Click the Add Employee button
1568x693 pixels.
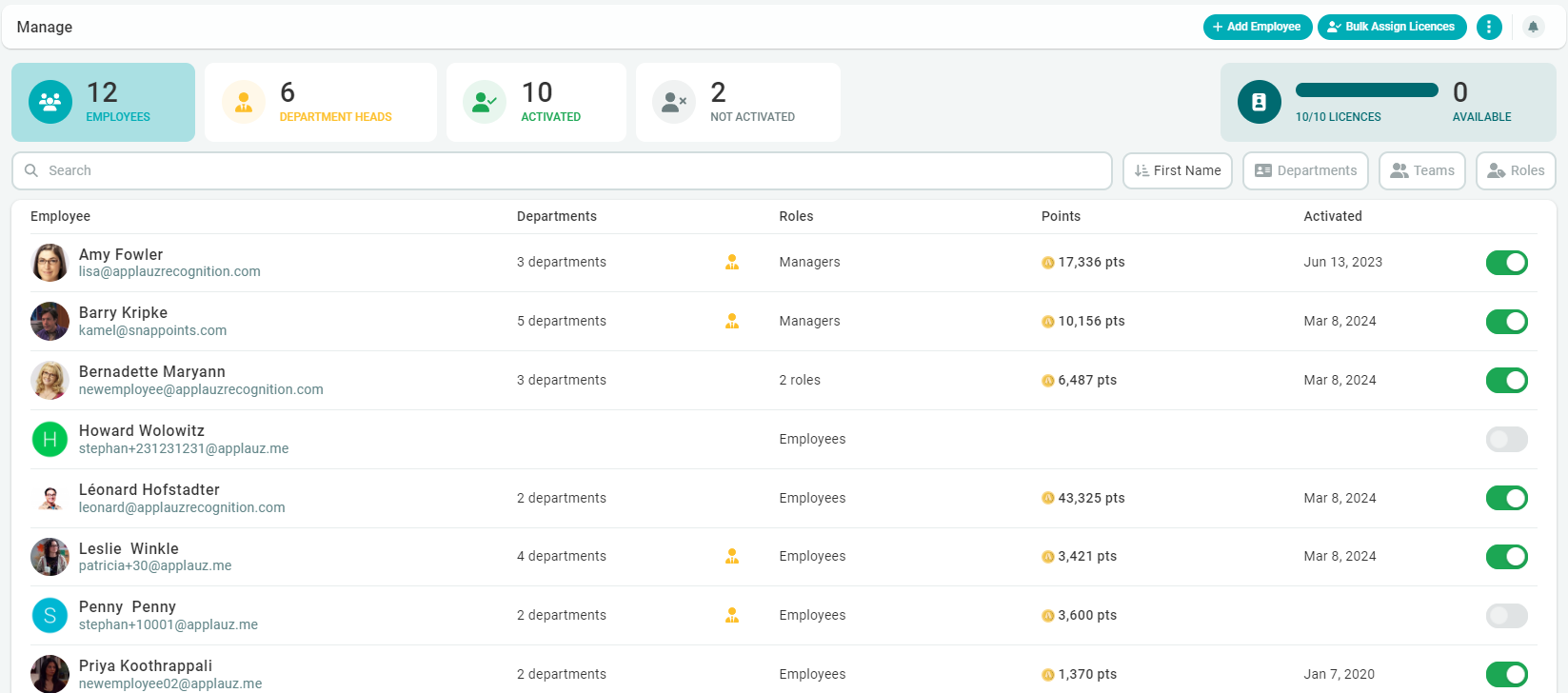(x=1257, y=27)
